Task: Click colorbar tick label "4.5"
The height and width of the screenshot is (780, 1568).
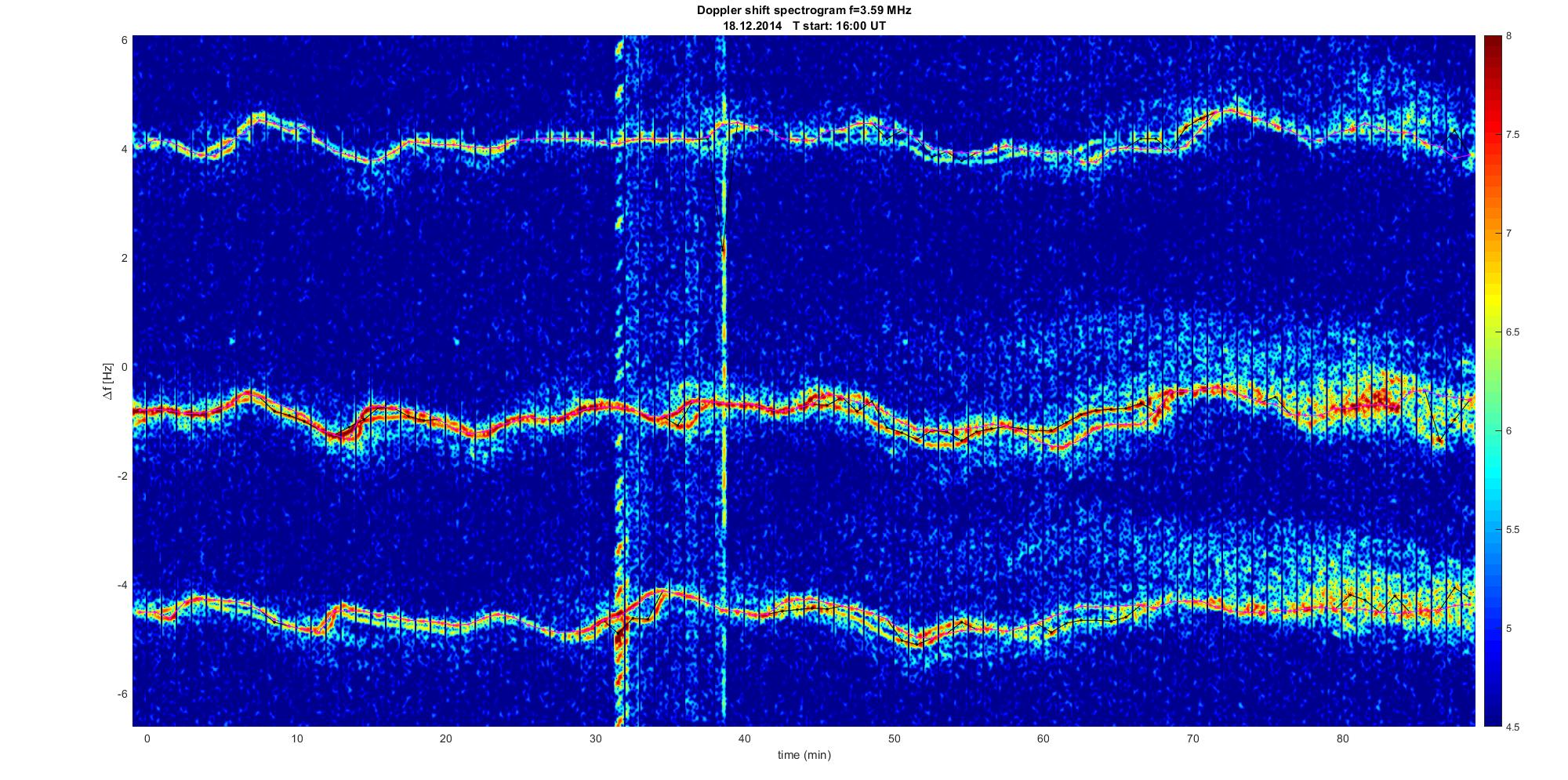Action: point(1512,727)
